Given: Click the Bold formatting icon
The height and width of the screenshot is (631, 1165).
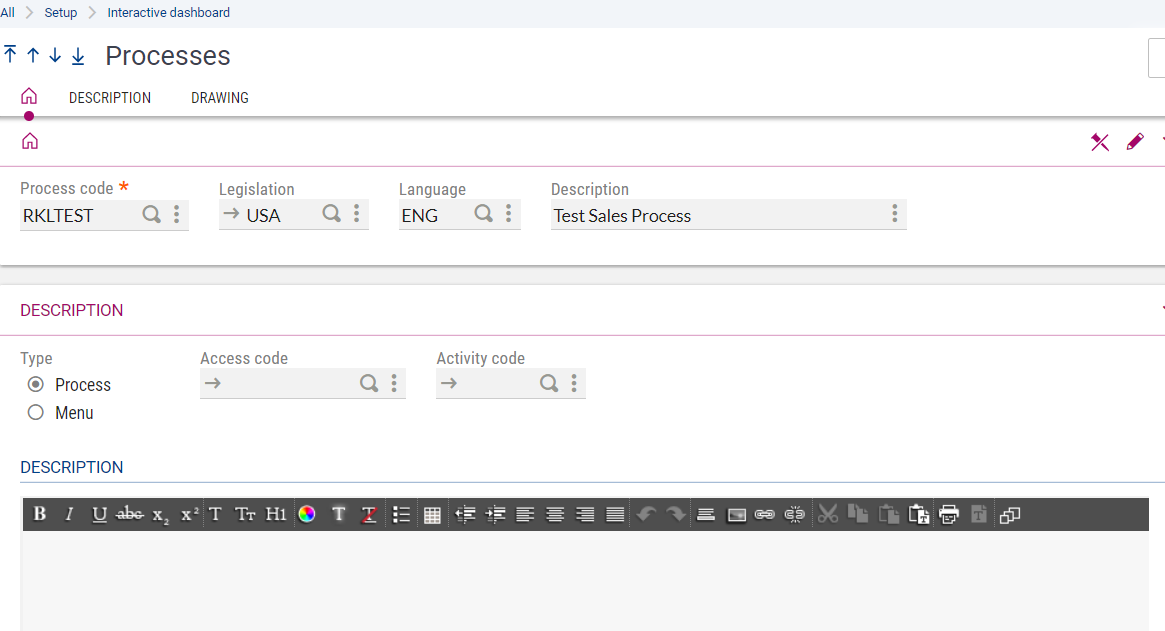Looking at the screenshot, I should tap(40, 514).
